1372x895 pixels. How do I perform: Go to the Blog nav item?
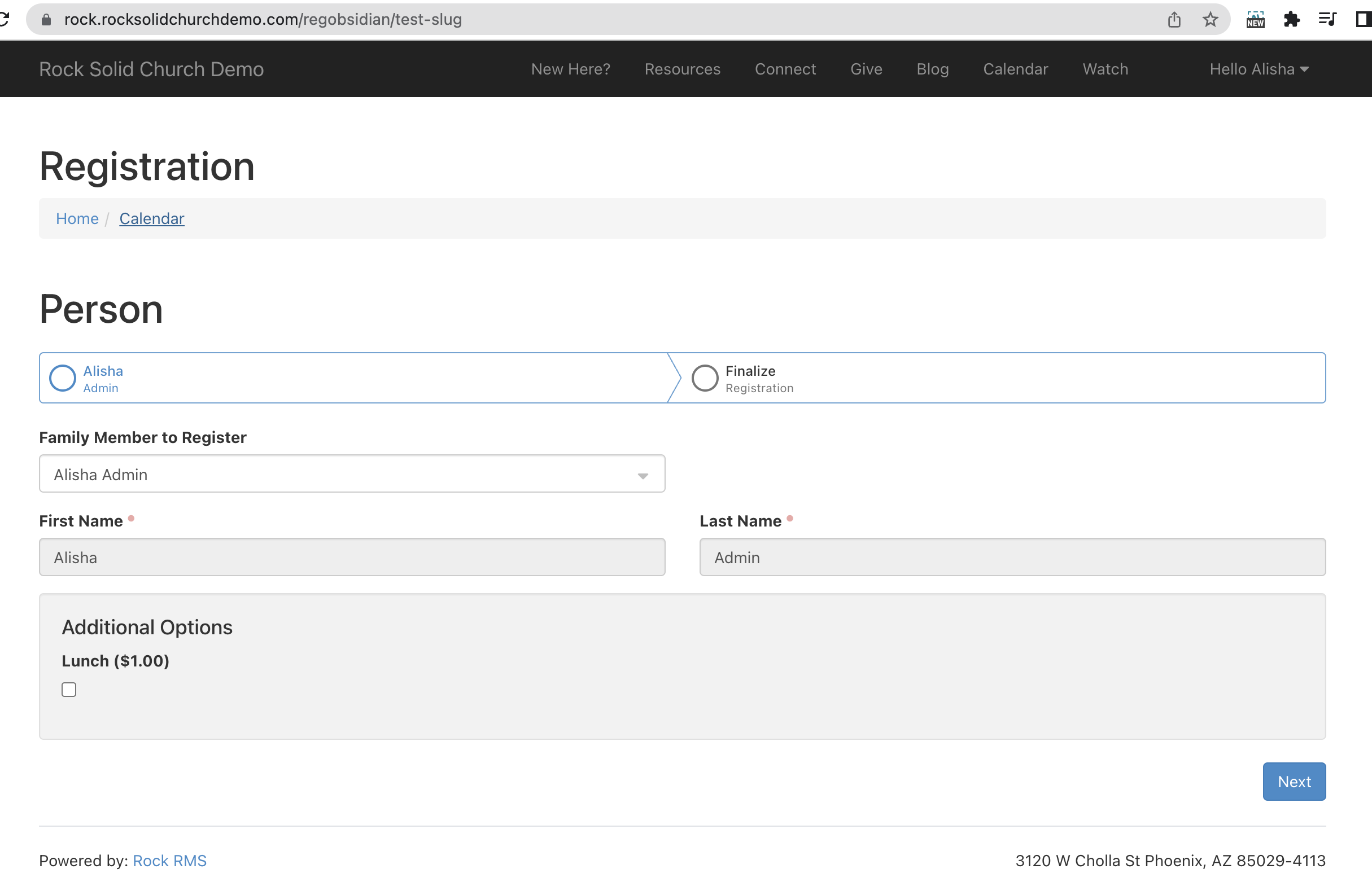(x=932, y=69)
